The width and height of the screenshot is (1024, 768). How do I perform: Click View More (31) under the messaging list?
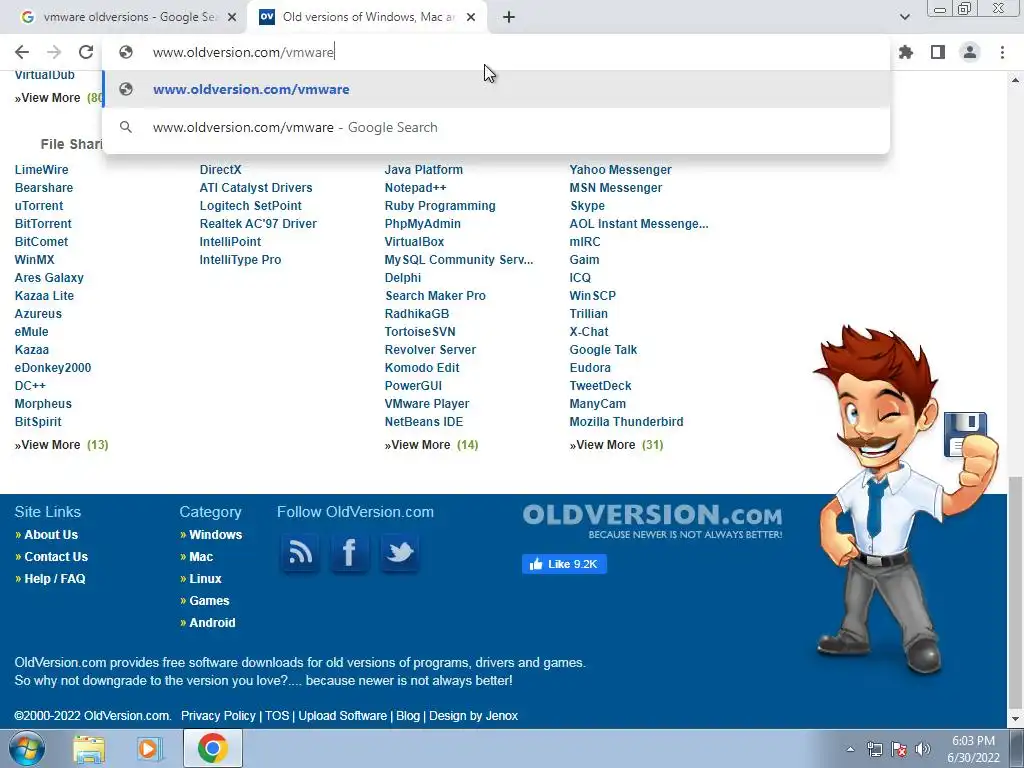click(x=616, y=445)
